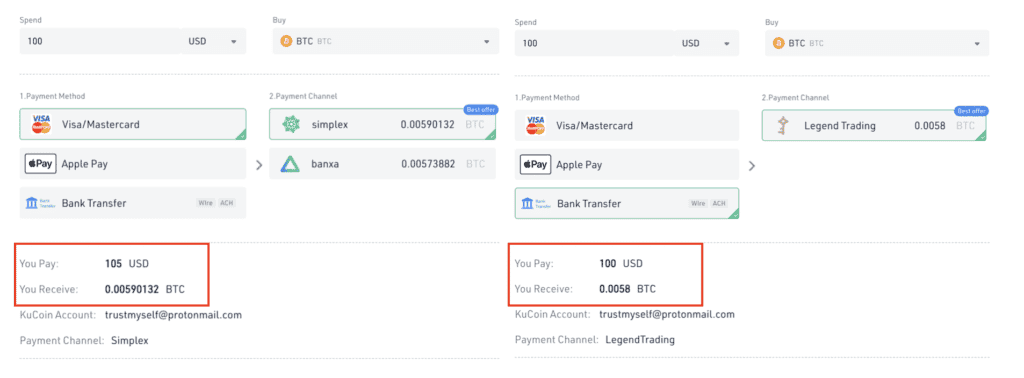Click the Wire tag in left Bank Transfer row
Image resolution: width=1024 pixels, height=378 pixels.
[x=206, y=203]
